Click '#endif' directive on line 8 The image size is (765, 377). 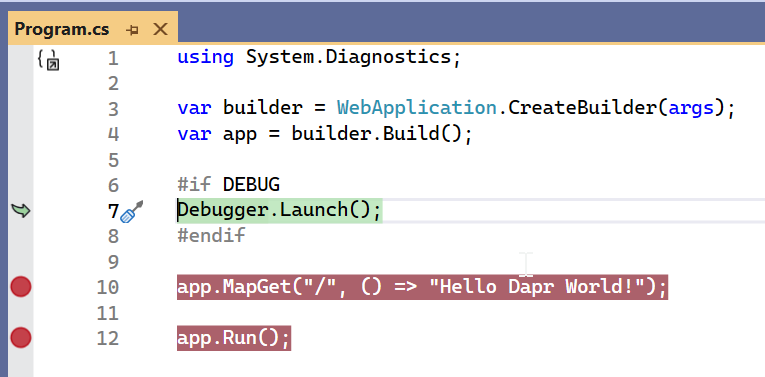click(x=211, y=236)
